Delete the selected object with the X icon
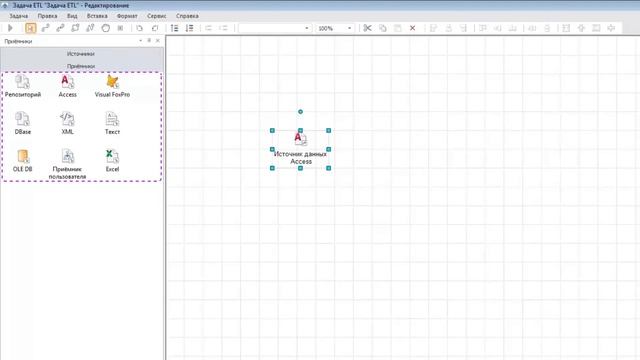 point(413,28)
